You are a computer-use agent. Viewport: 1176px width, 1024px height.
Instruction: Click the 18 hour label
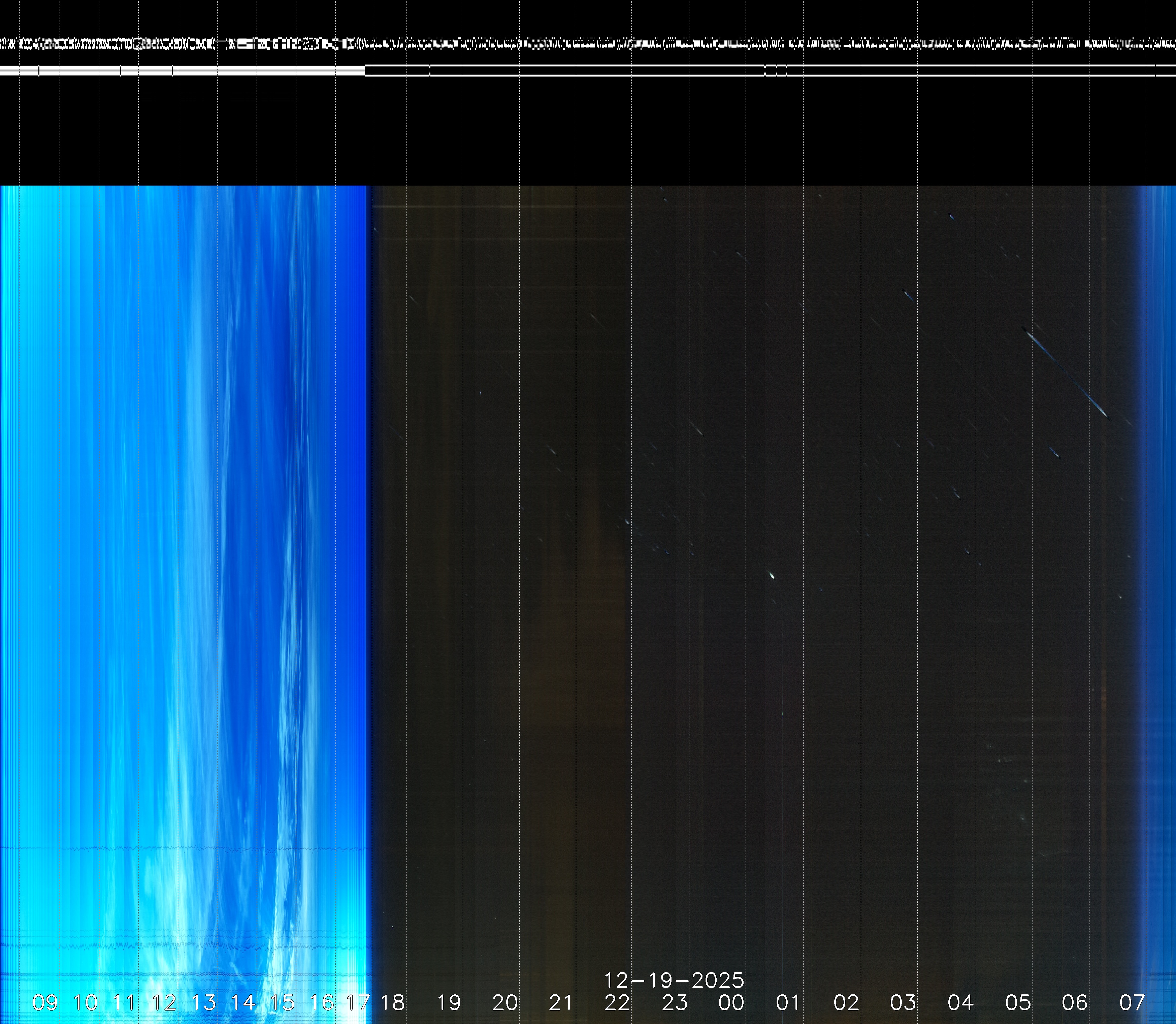pos(392,1002)
